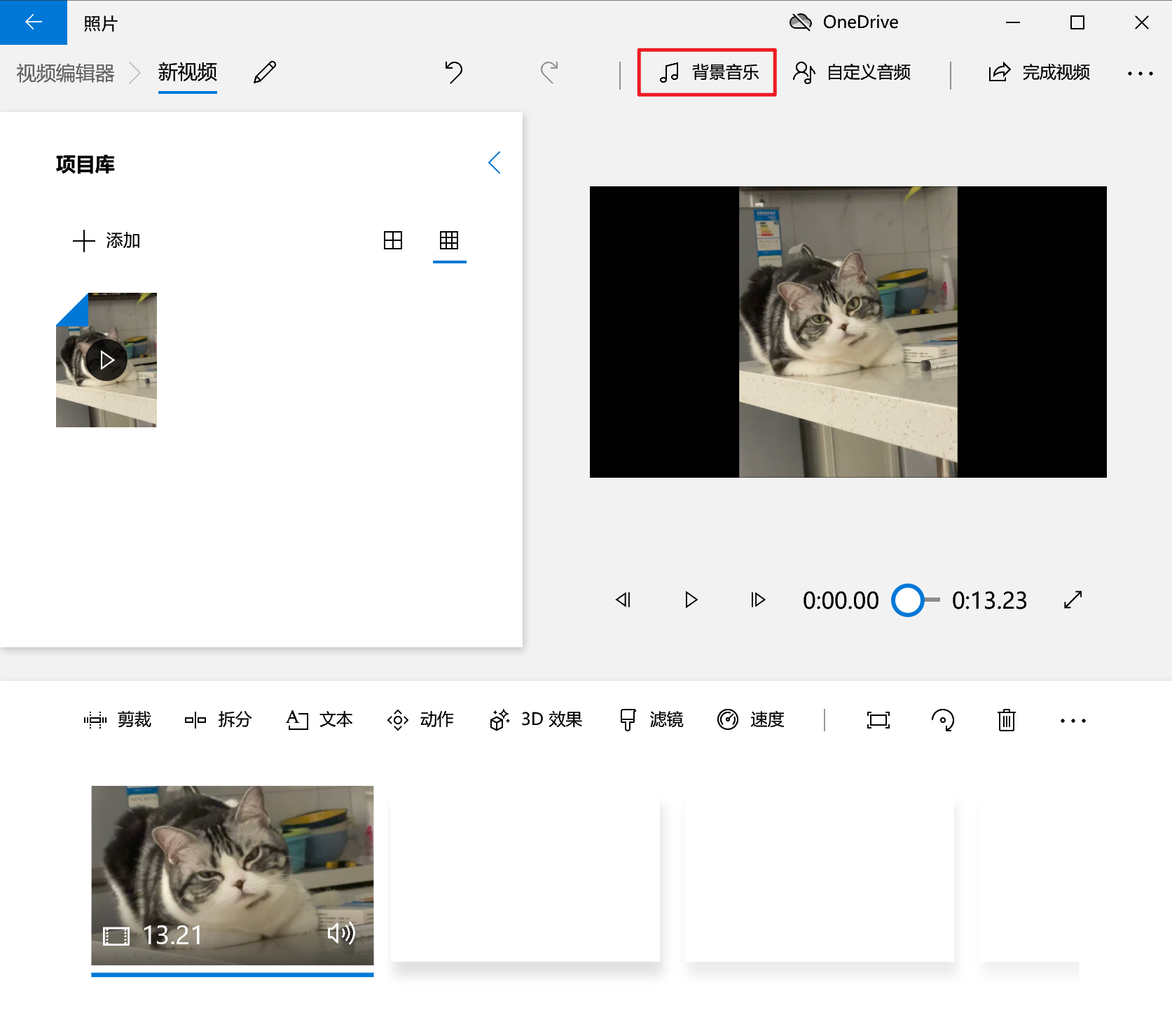Viewport: 1172px width, 1036px height.
Task: Select the 新视频 title tab
Action: (x=187, y=72)
